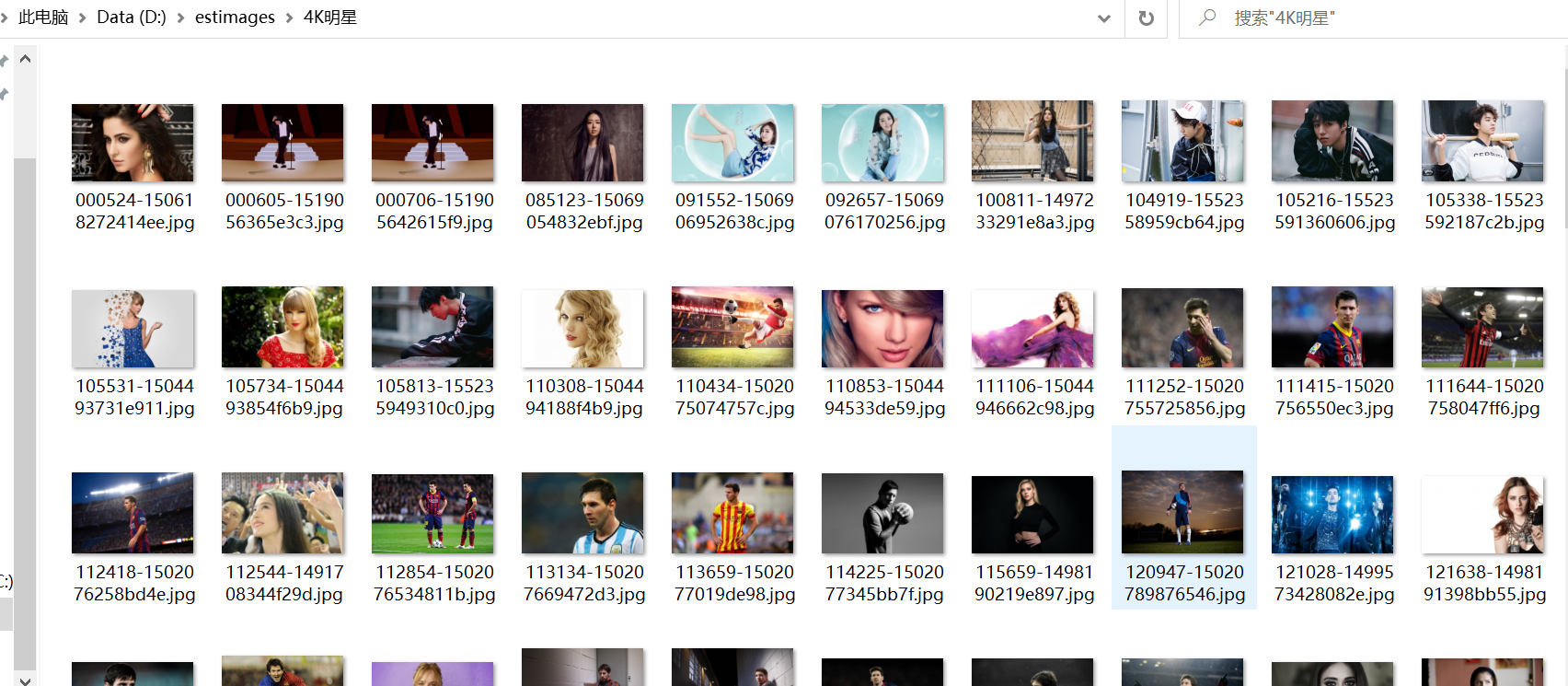Viewport: 1568px width, 686px height.
Task: Select thumbnail of 000706-151905642615f9.jpg
Action: 432,143
